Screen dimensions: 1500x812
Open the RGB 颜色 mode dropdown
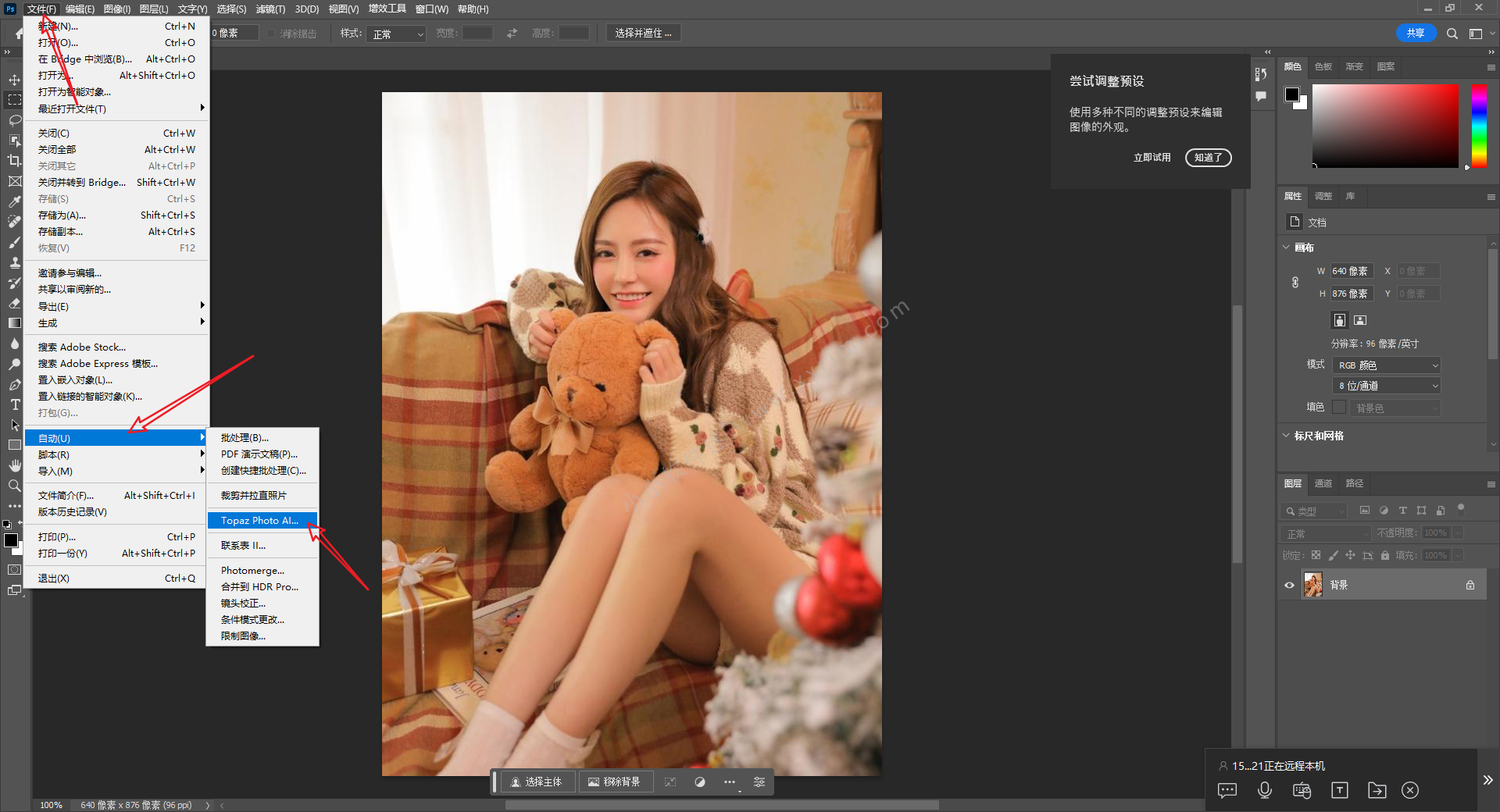(x=1387, y=365)
